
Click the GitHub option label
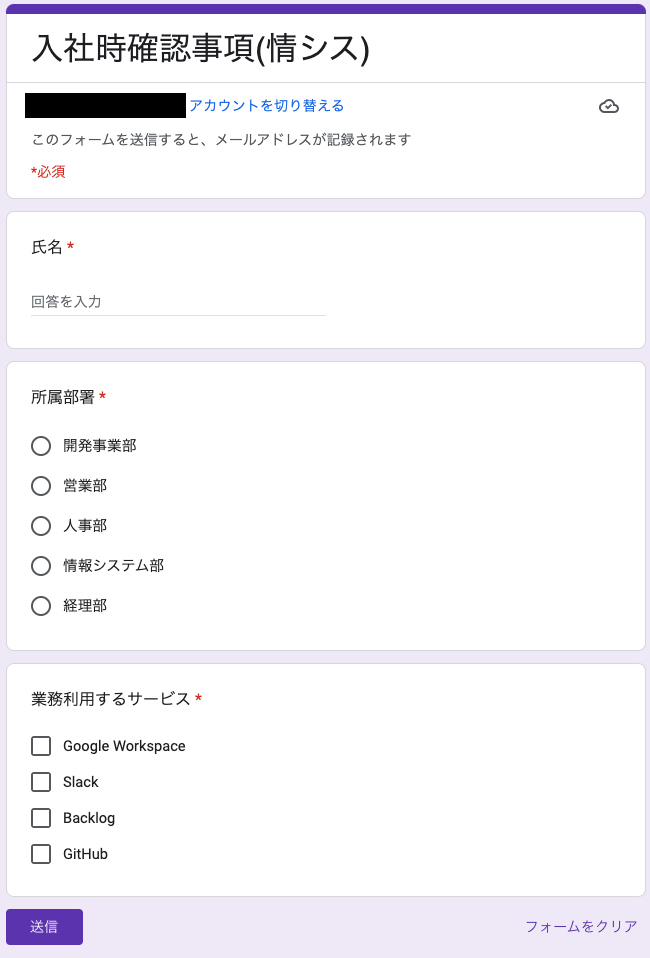coord(86,854)
